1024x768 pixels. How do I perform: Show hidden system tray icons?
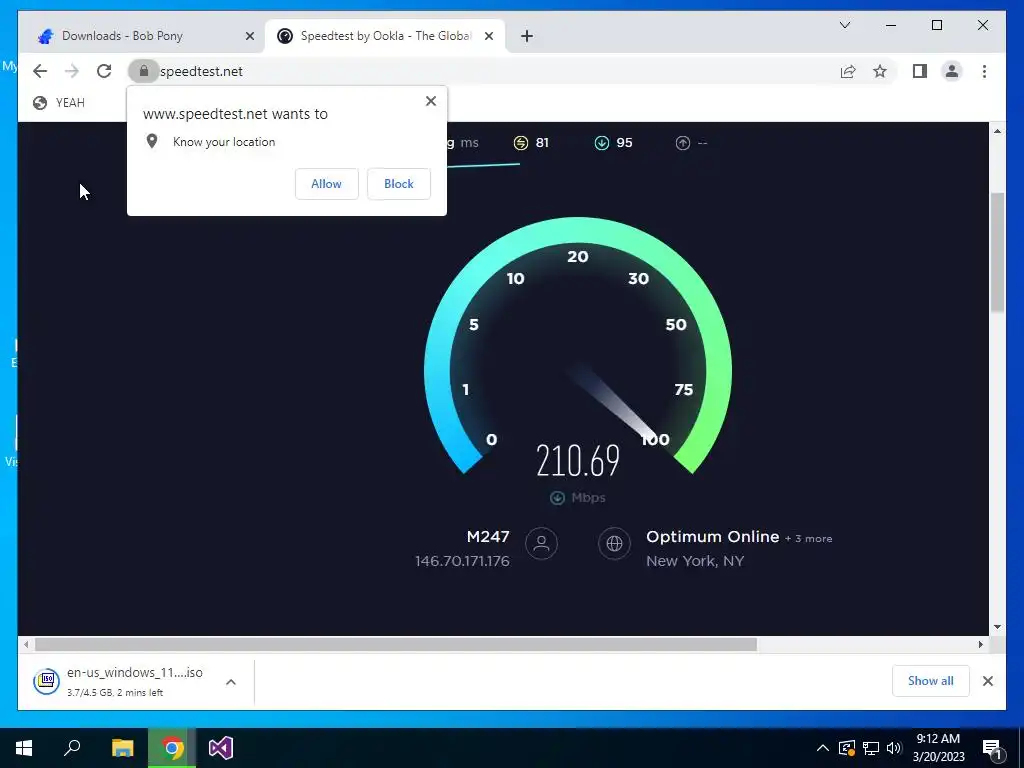pos(823,748)
